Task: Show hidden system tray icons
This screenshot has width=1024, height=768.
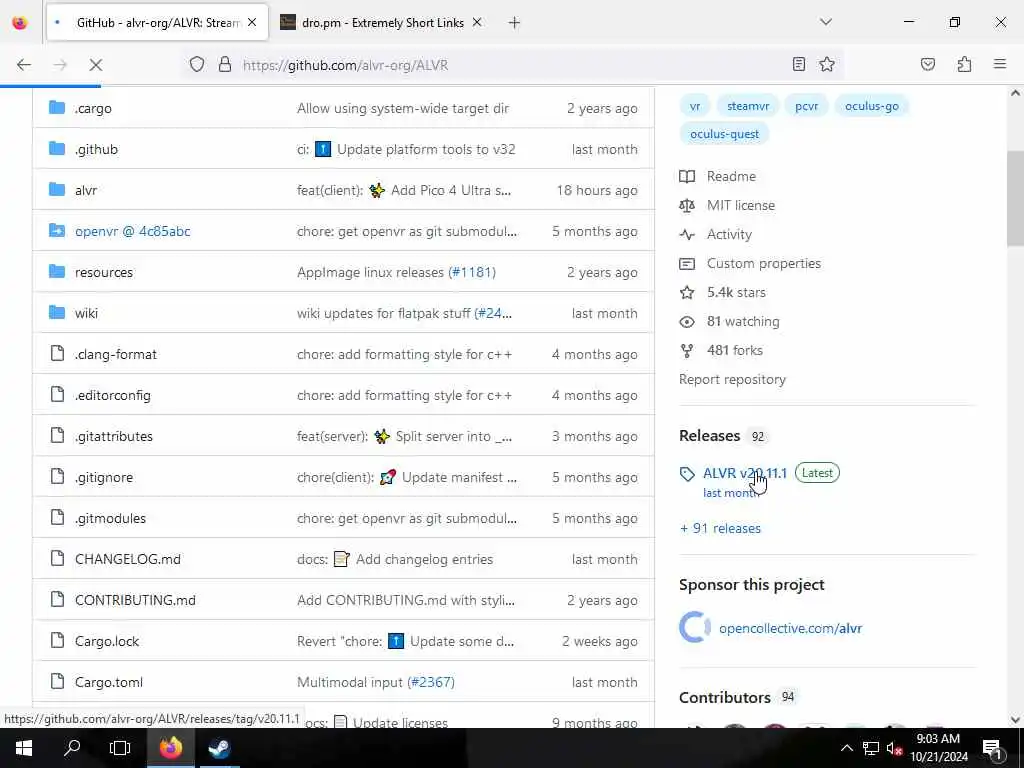Action: point(846,748)
